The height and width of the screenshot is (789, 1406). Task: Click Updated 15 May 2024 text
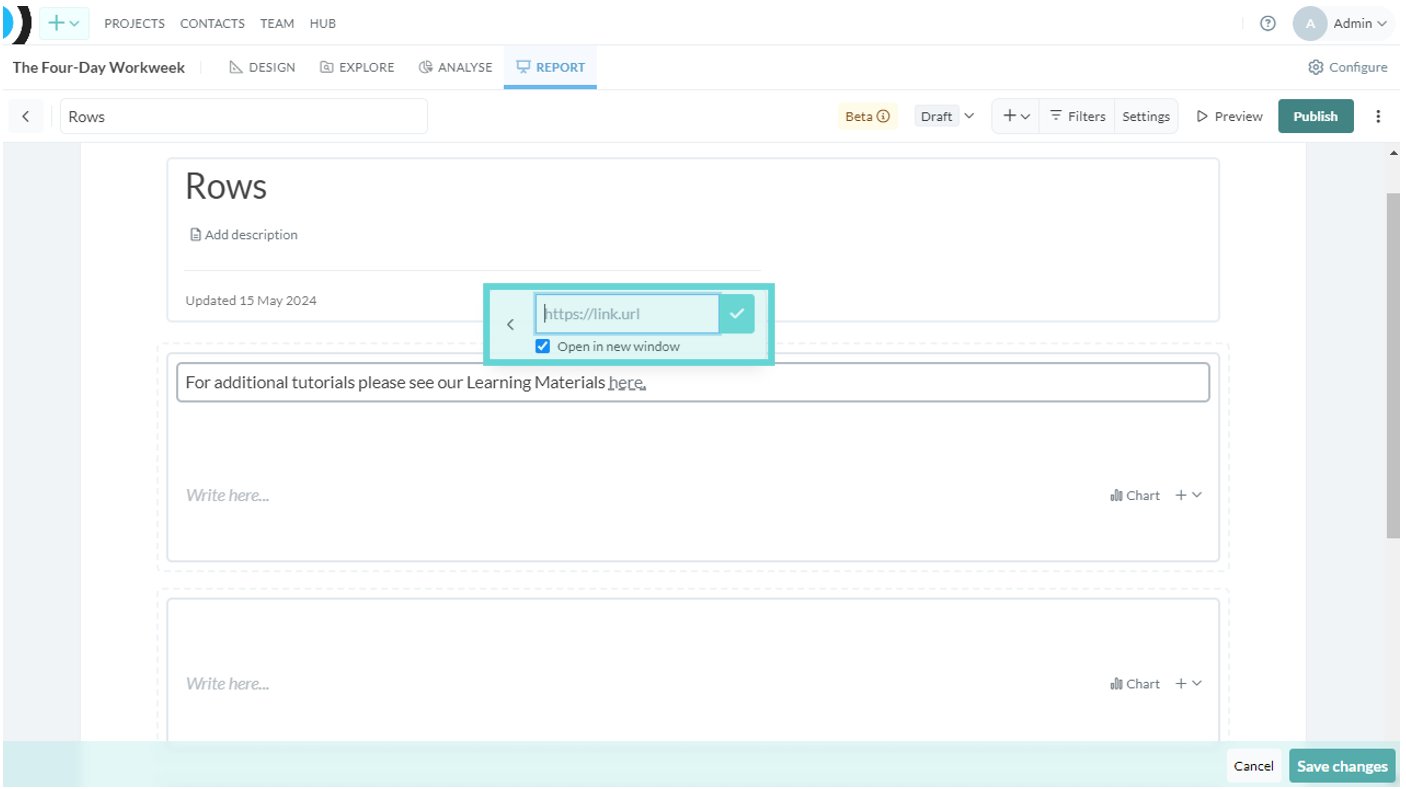point(251,300)
